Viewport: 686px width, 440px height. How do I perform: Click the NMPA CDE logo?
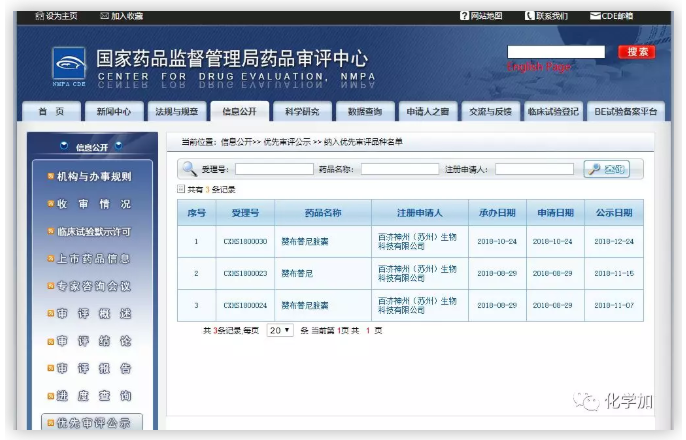[x=68, y=68]
